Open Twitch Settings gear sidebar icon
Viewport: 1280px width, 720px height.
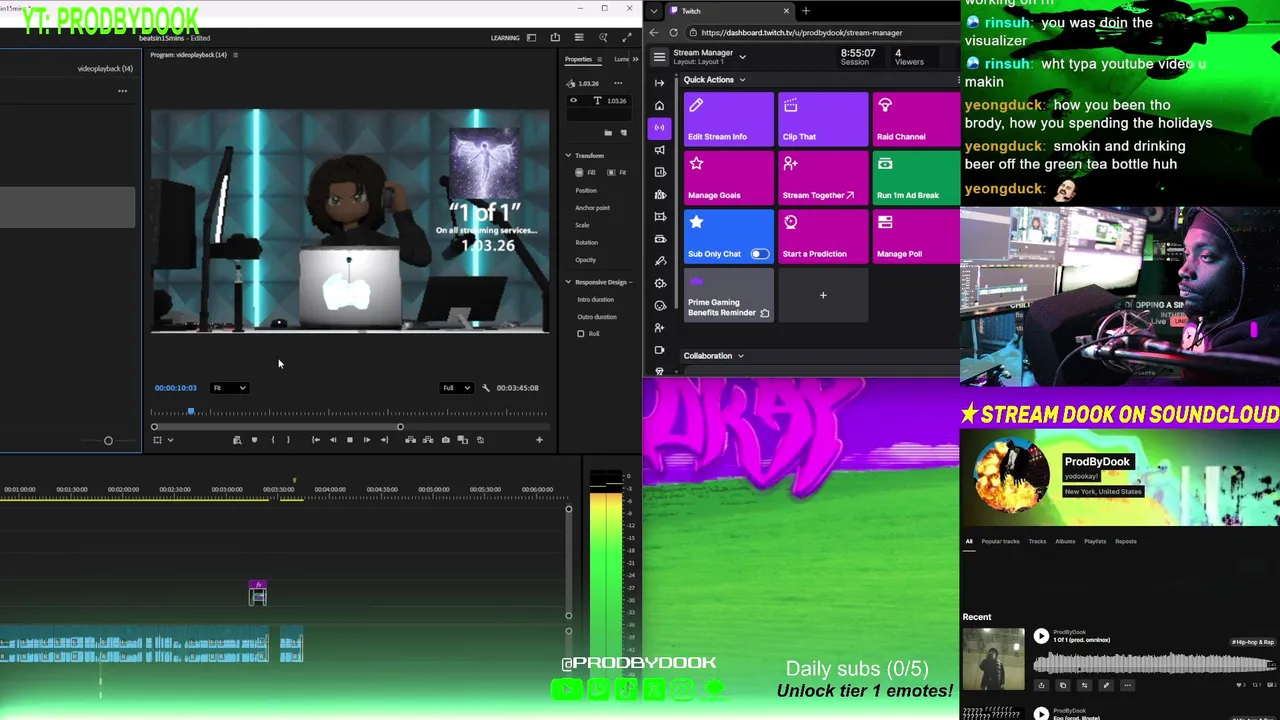click(x=659, y=283)
